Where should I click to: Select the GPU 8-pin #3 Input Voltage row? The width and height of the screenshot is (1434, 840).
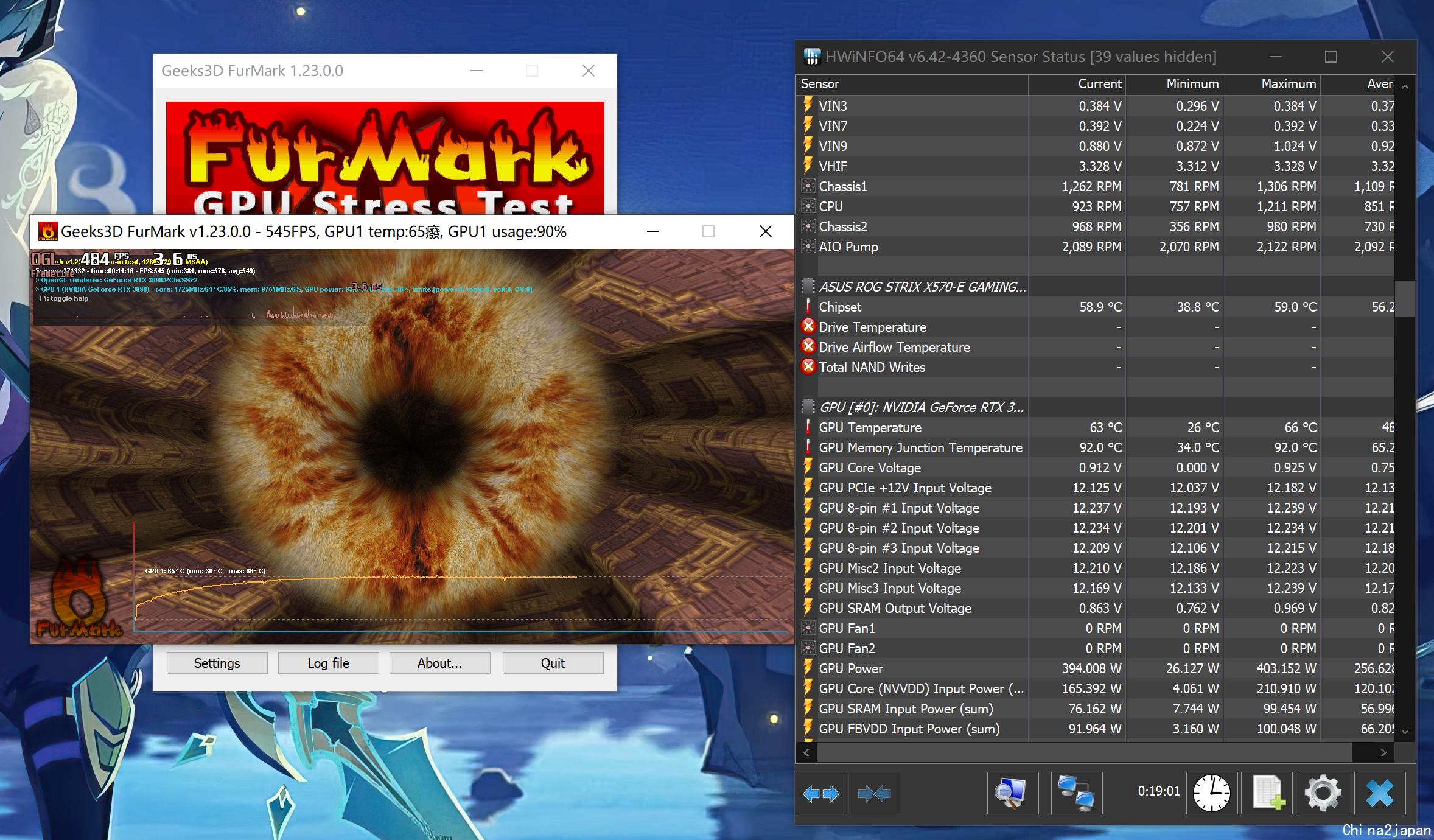[1095, 548]
